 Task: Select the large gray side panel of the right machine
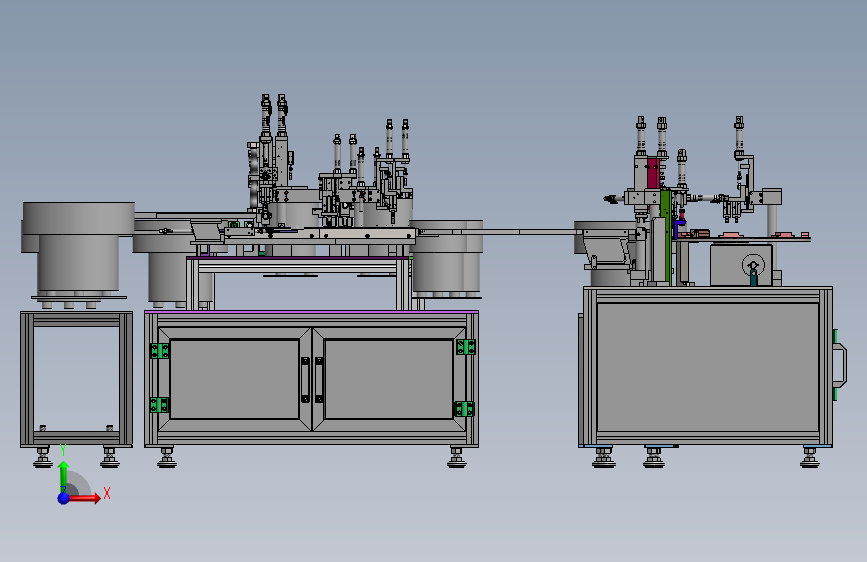pyautogui.click(x=708, y=367)
